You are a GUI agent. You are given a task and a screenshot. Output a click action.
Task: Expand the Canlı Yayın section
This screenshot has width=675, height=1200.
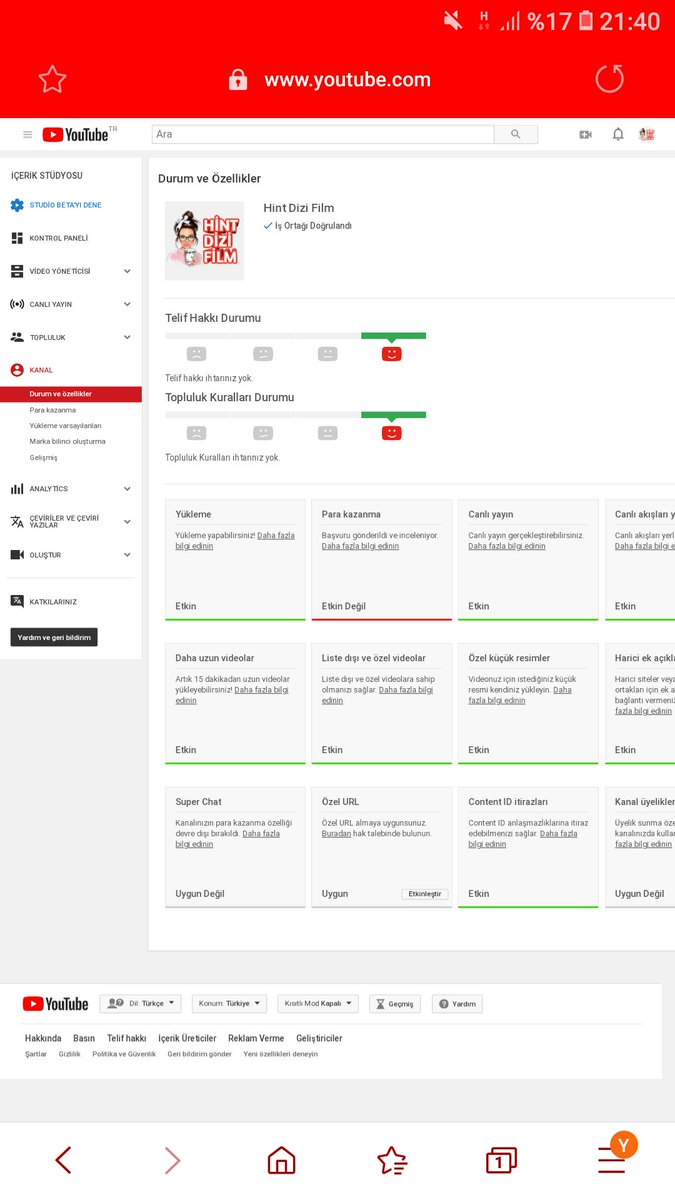[x=127, y=304]
